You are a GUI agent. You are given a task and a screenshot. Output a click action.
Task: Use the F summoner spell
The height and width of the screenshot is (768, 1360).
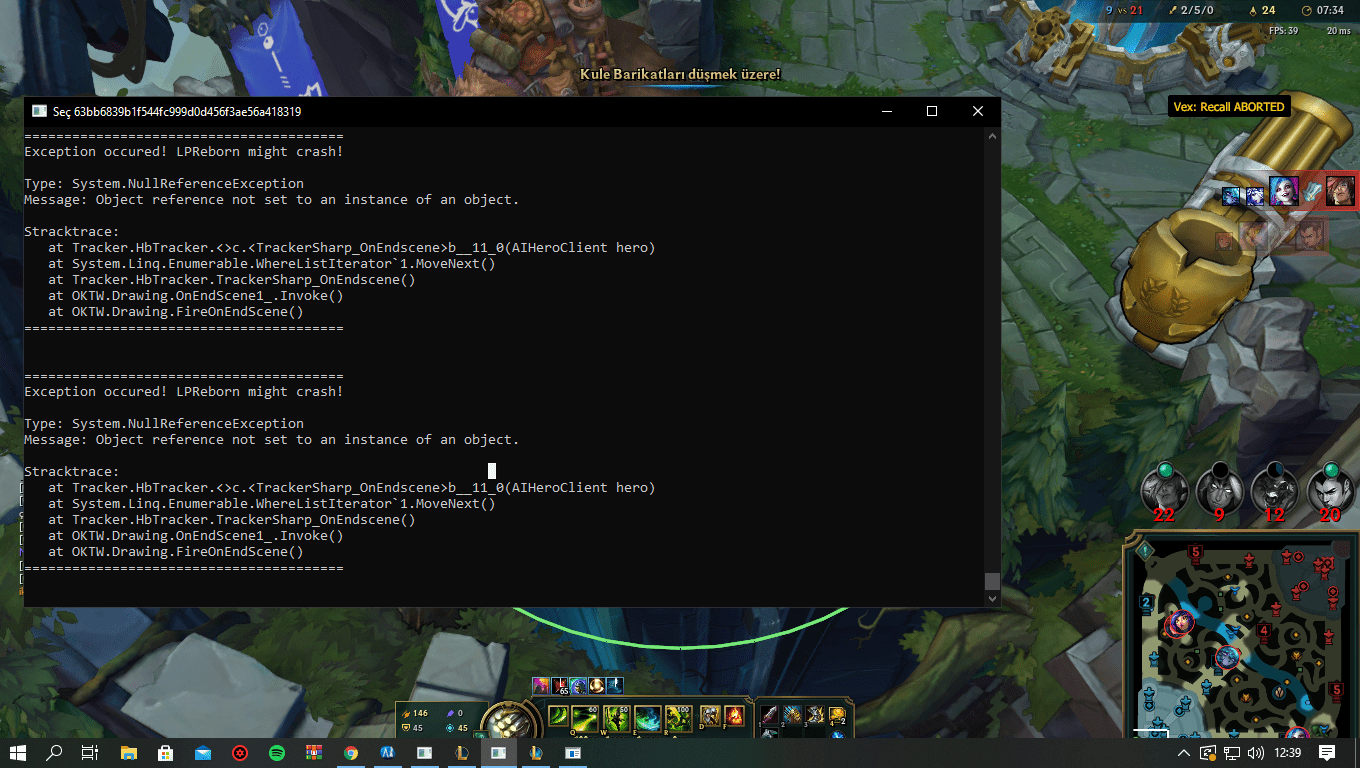click(734, 716)
